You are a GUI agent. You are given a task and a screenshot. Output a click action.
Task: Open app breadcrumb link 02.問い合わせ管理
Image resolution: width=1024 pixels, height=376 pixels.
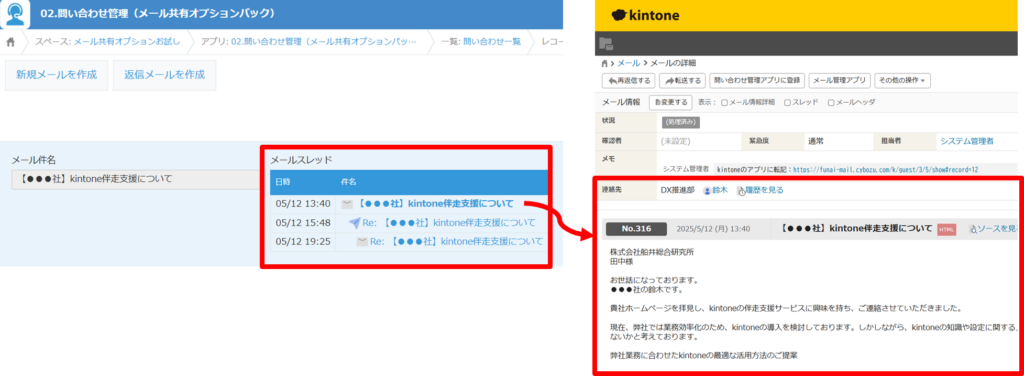324,42
